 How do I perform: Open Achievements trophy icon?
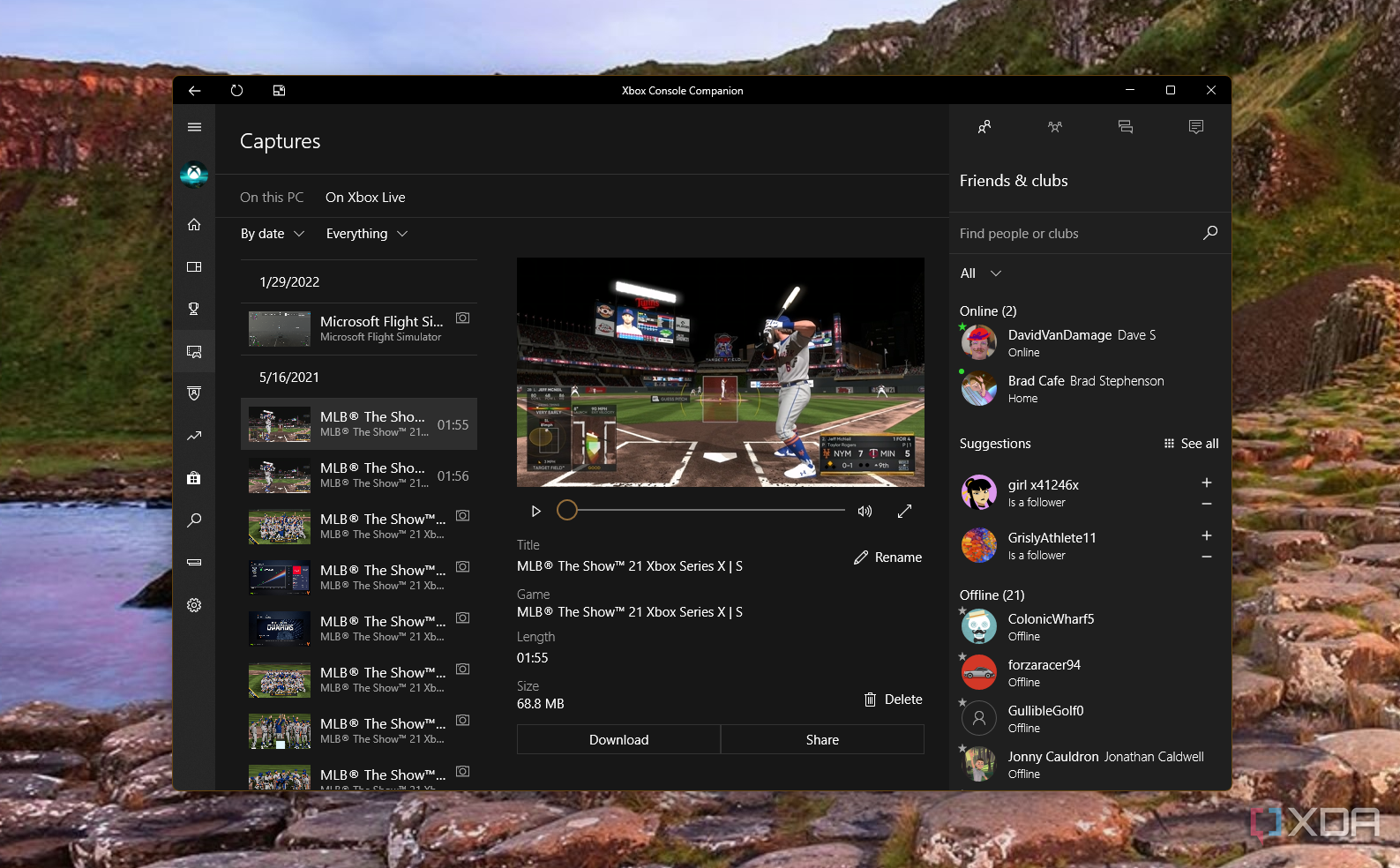coord(194,309)
